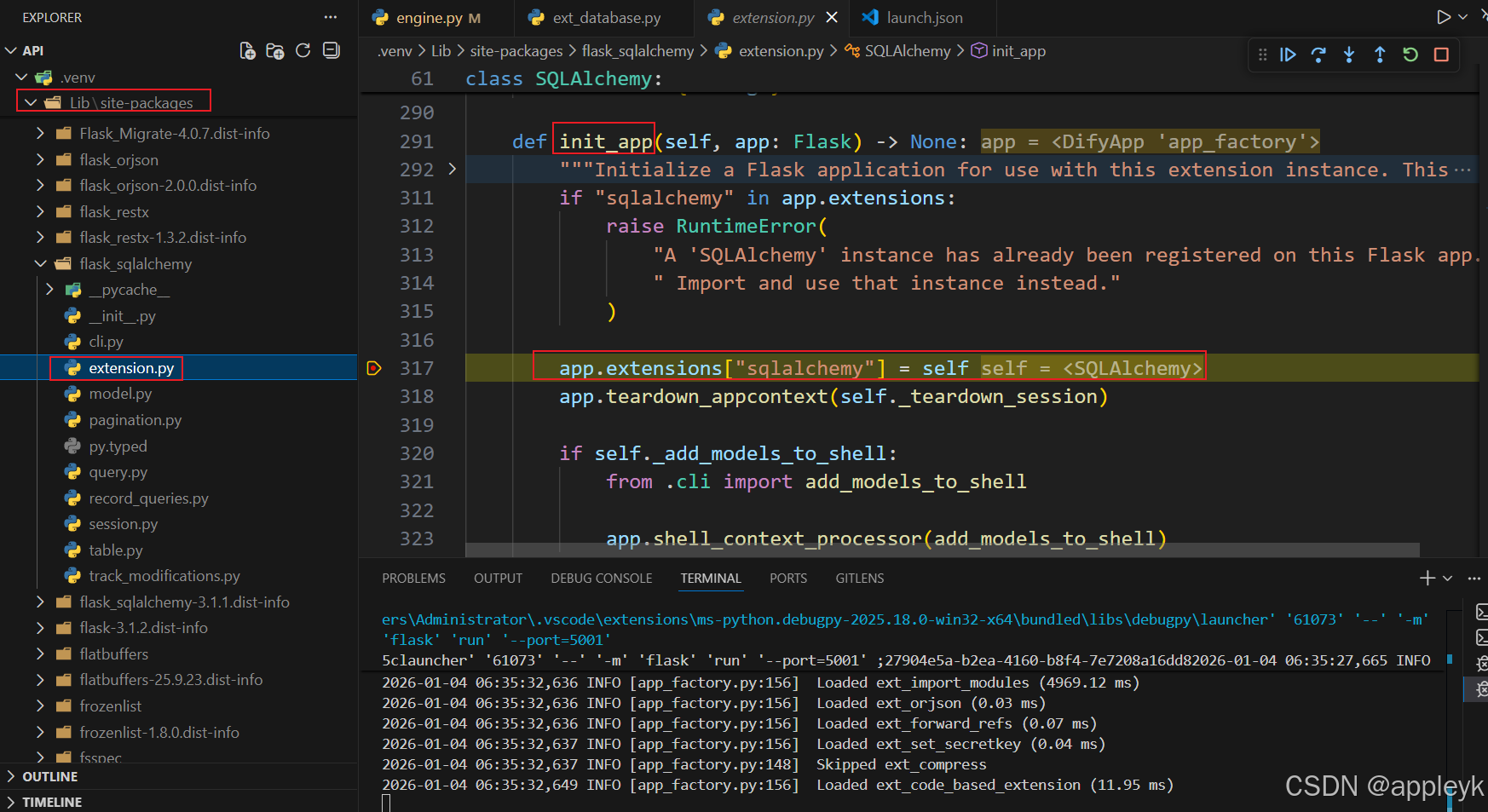The image size is (1488, 812).
Task: Expand the flask_orjson folder
Action: click(40, 160)
